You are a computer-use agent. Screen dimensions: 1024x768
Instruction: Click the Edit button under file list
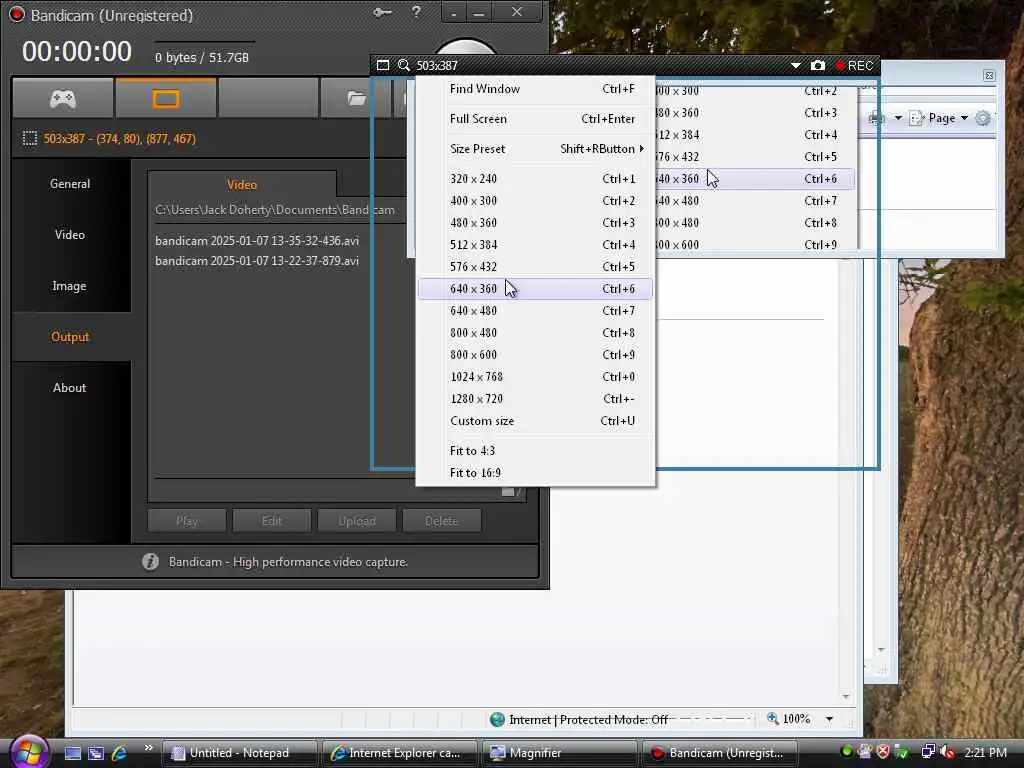point(272,521)
